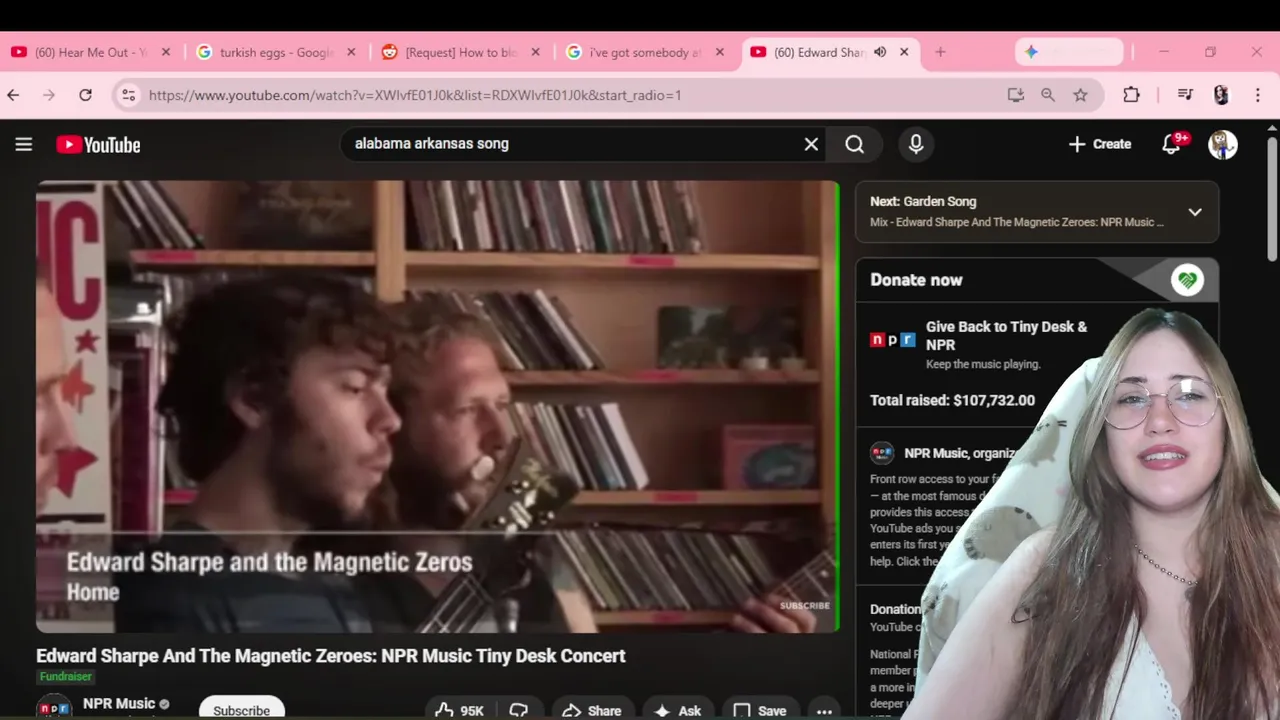The height and width of the screenshot is (720, 1280).
Task: Close the Hear Me Out tab
Action: [x=166, y=52]
